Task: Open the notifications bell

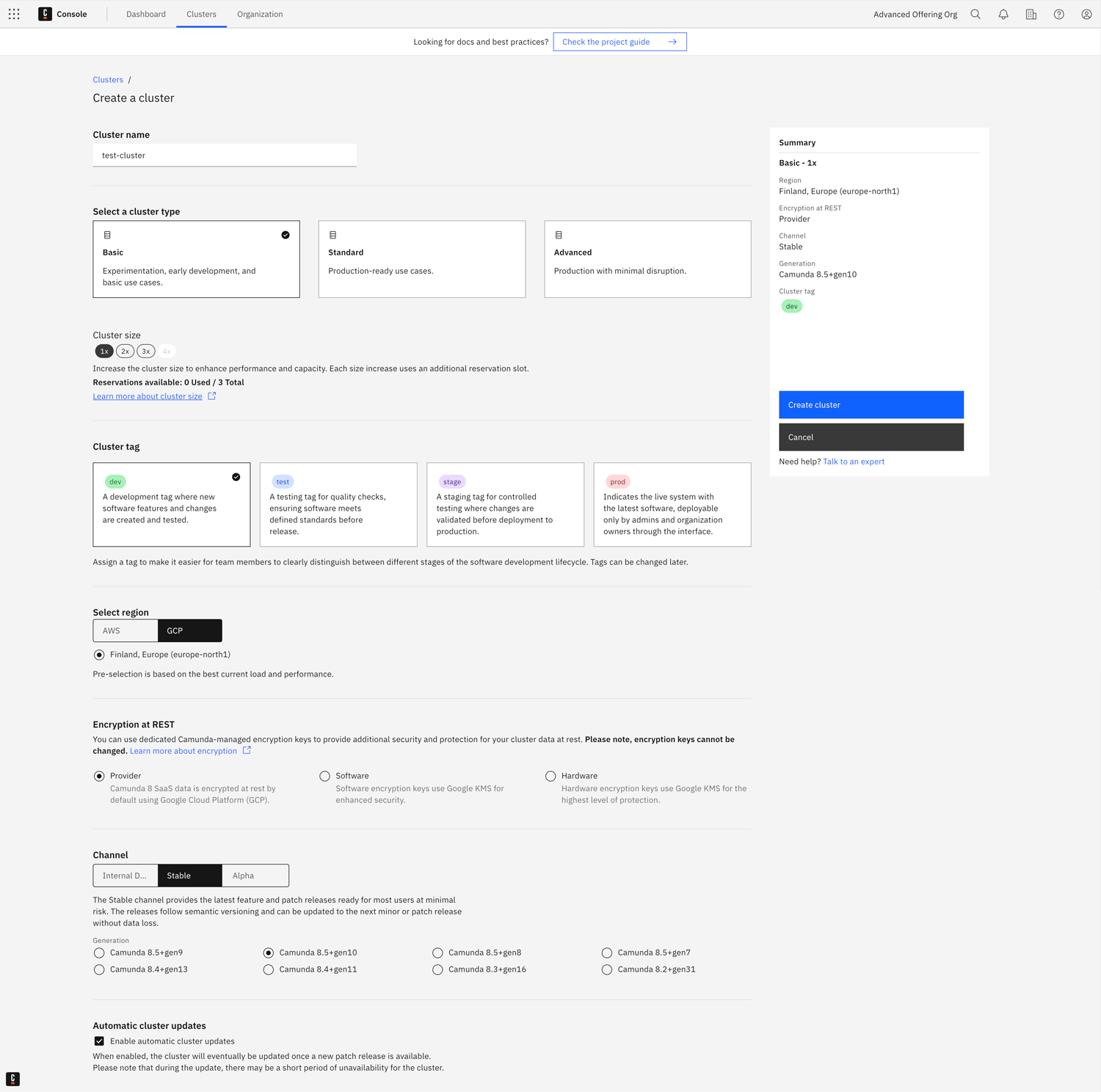Action: coord(1003,14)
